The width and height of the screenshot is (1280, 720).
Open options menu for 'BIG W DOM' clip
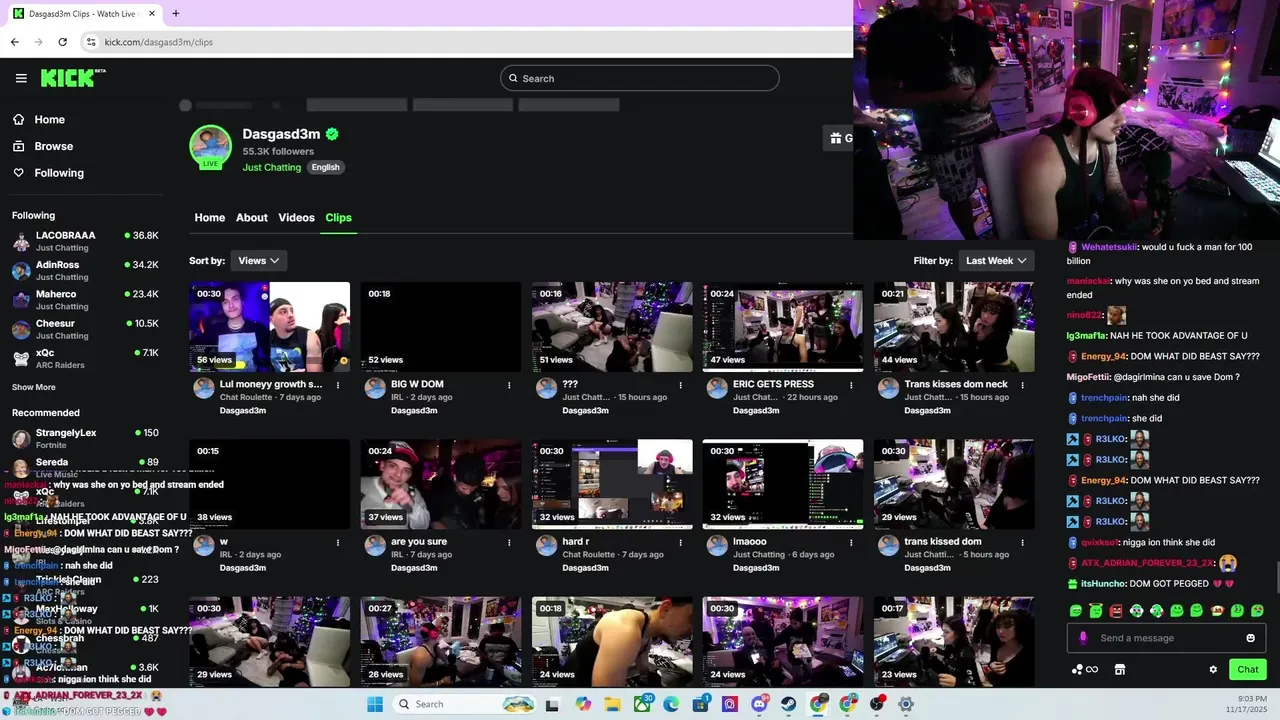pos(509,385)
